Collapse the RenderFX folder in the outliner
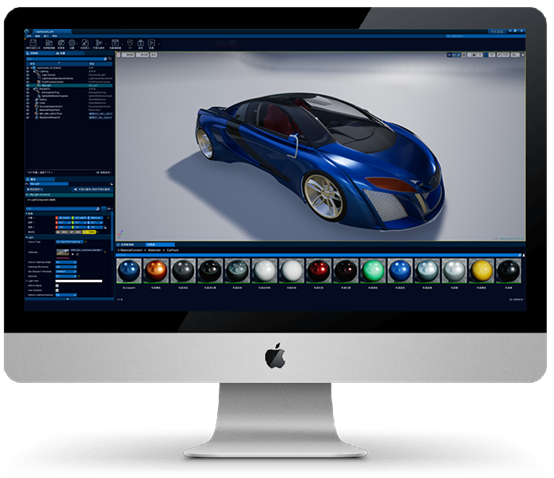Screen dimensions: 554x478 [34, 89]
